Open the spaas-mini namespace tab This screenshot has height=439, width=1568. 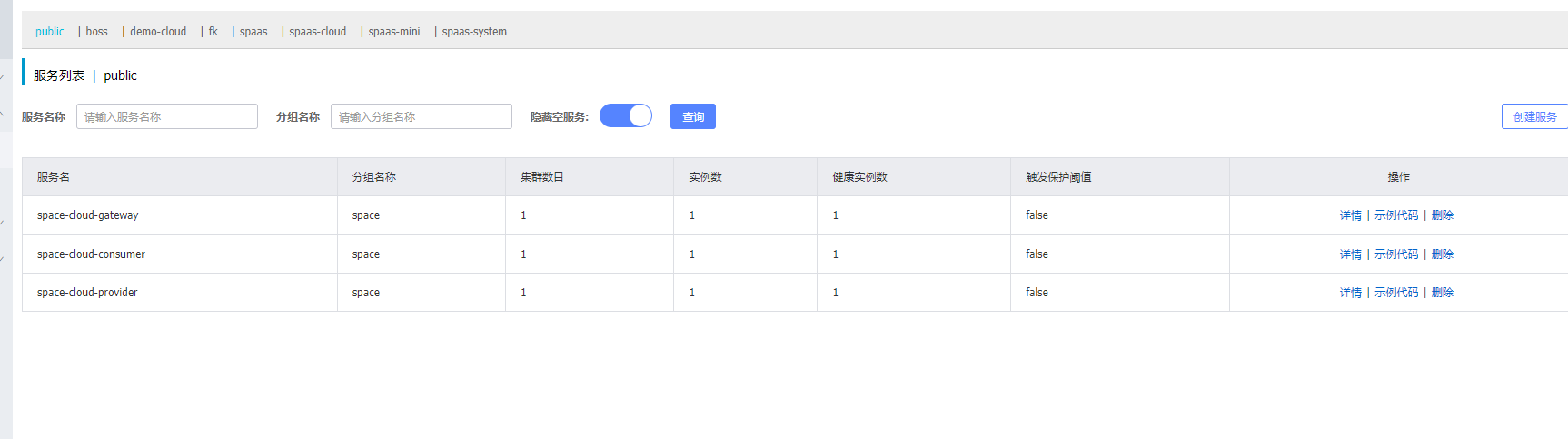point(394,32)
